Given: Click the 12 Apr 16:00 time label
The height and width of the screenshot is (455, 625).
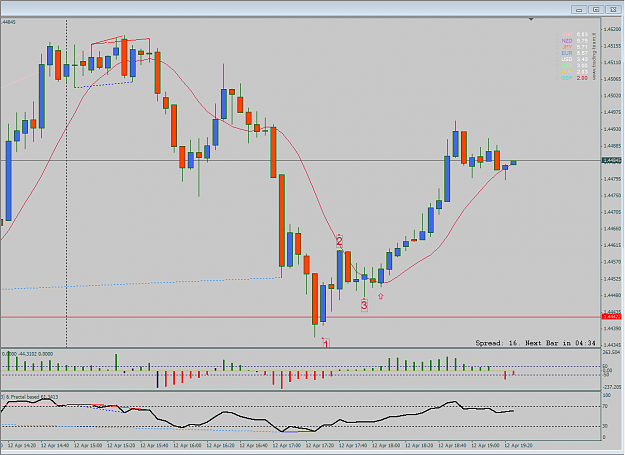Looking at the screenshot, I should tap(187, 445).
